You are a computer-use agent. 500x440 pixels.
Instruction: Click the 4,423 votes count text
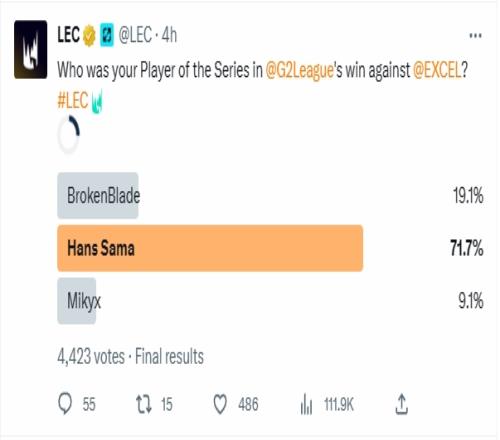(91, 356)
